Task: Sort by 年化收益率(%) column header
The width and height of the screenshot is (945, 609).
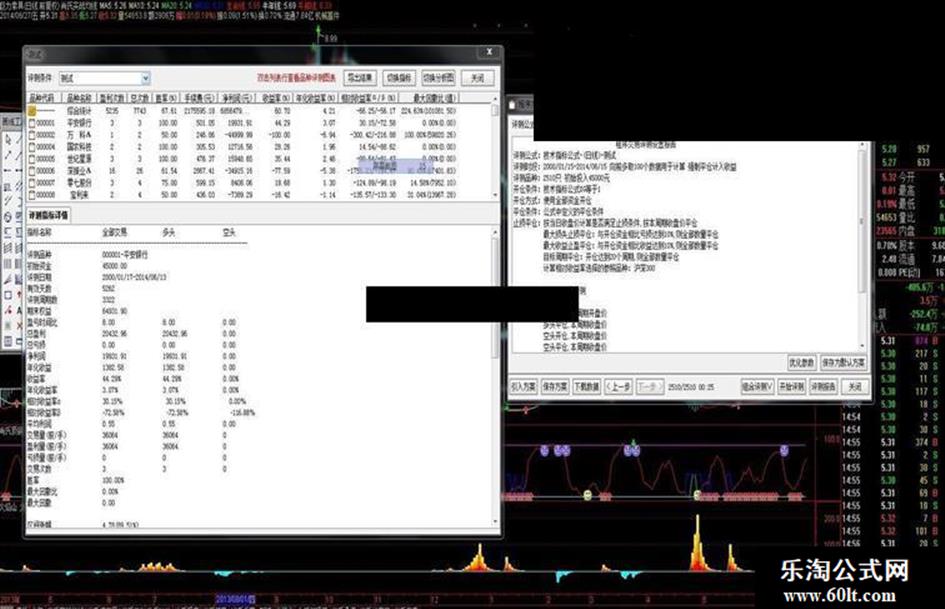Action: (315, 98)
